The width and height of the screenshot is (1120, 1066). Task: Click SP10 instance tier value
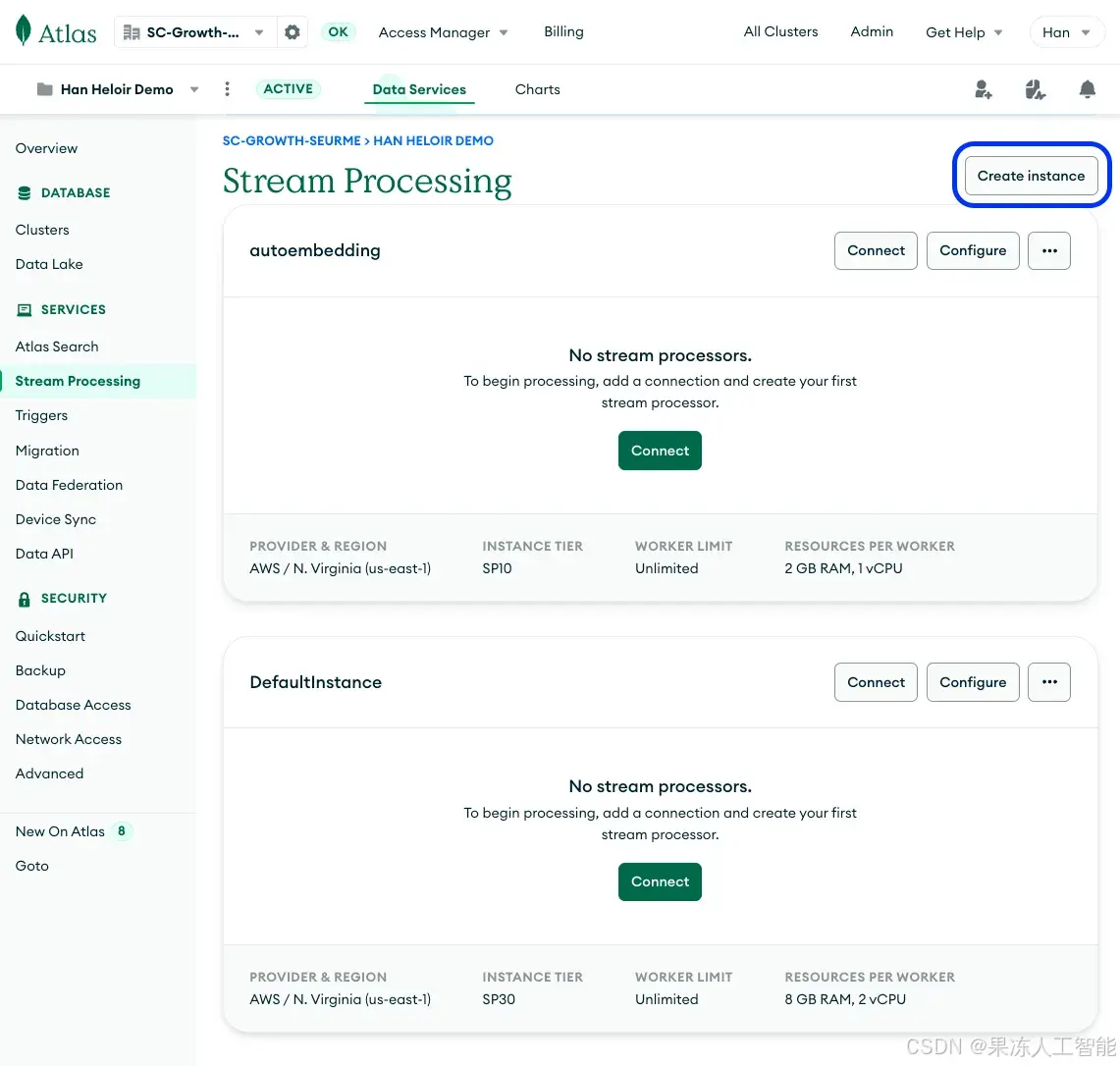[497, 568]
